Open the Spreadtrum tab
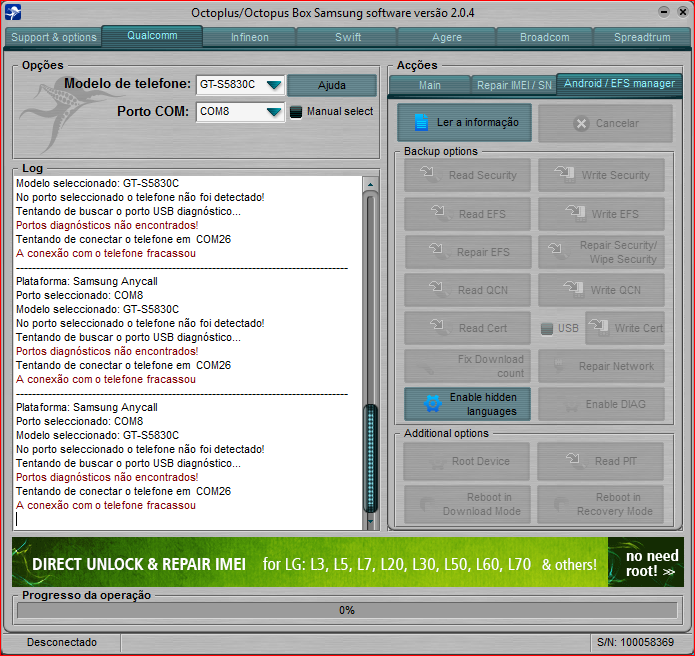 (x=642, y=37)
